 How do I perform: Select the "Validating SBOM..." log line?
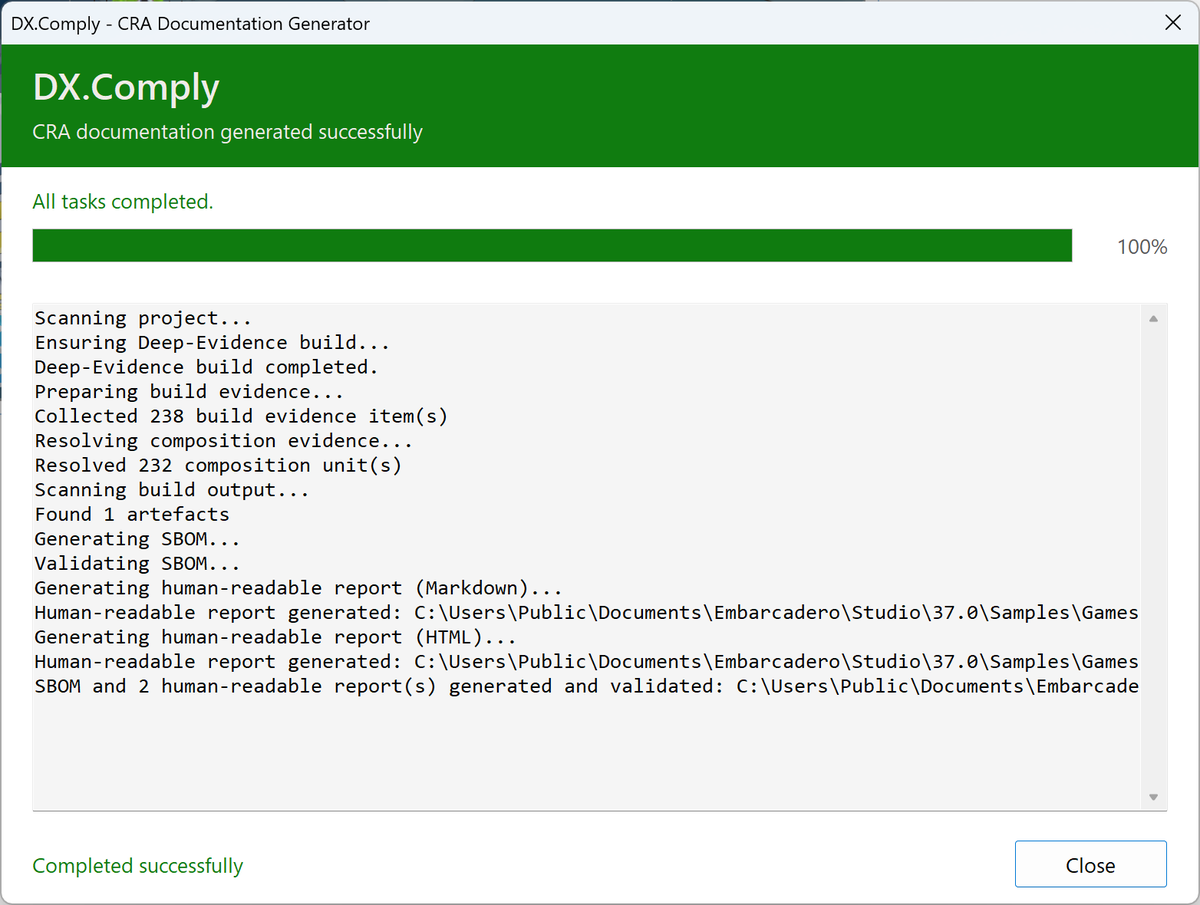(138, 563)
